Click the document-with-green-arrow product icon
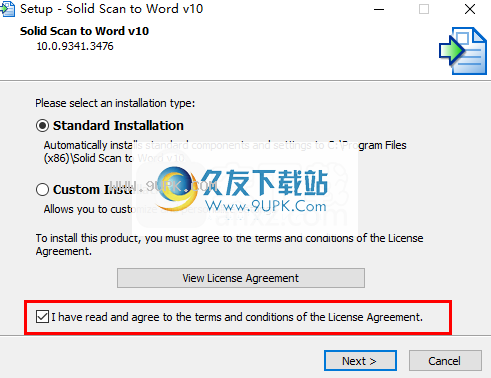Image resolution: width=491 pixels, height=378 pixels. 463,51
